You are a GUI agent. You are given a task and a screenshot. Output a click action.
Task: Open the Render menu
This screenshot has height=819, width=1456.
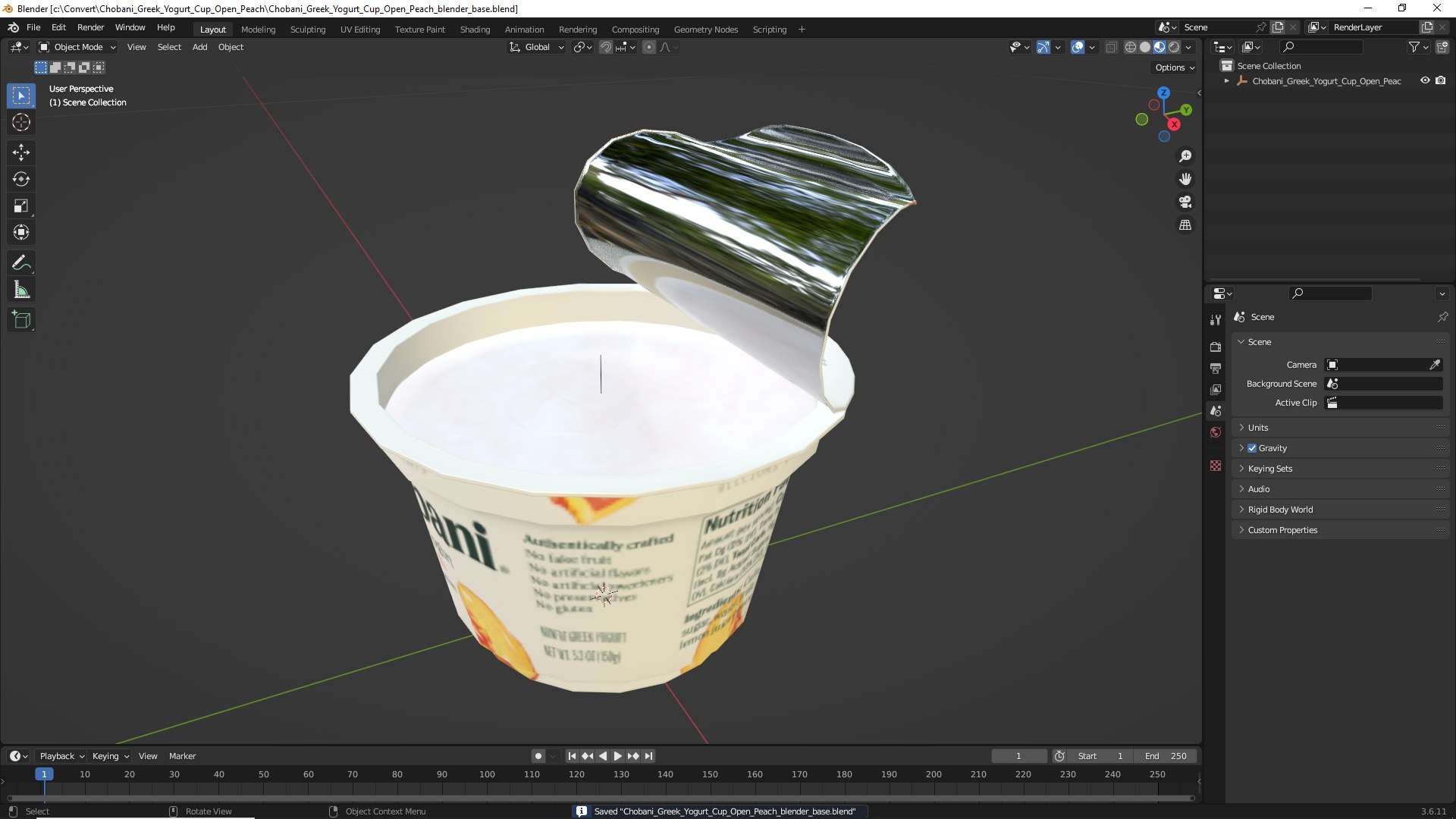[90, 27]
